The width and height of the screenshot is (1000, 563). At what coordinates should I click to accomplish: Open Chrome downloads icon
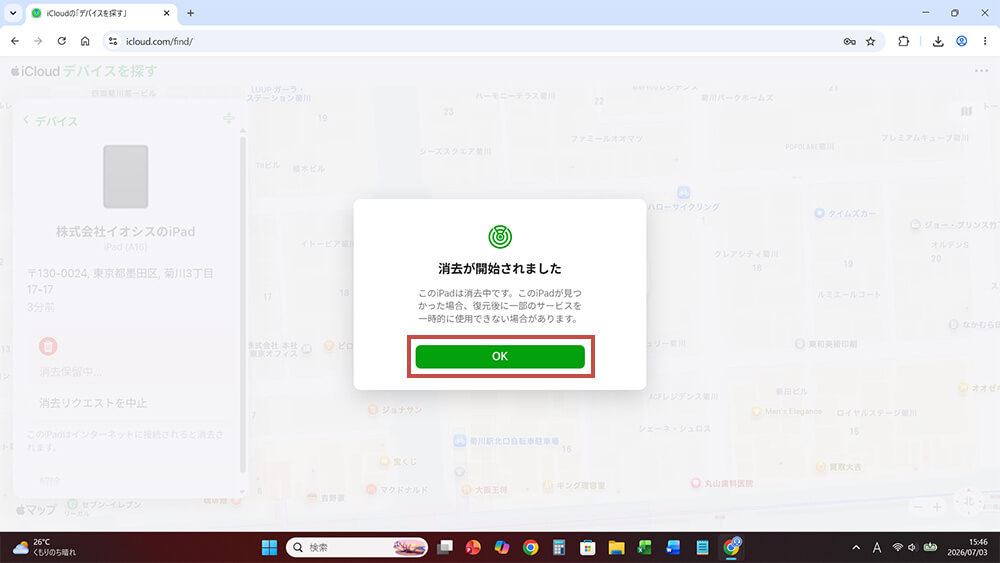pyautogui.click(x=938, y=41)
